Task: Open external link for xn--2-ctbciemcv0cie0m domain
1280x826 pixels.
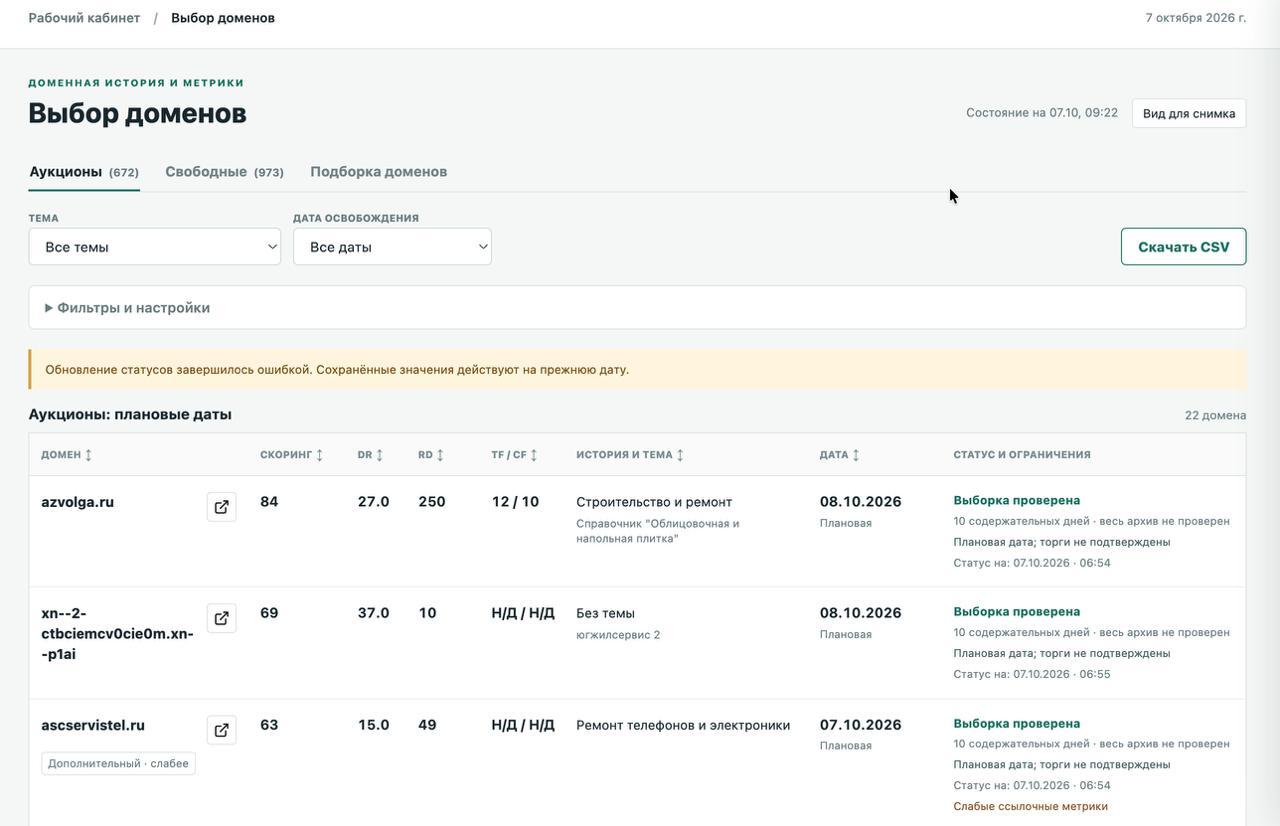Action: coord(222,618)
